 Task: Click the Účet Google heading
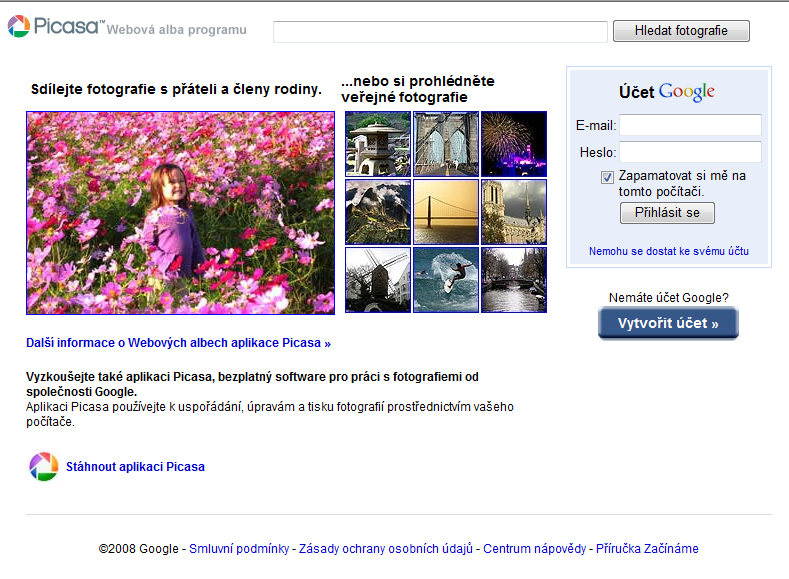[667, 92]
